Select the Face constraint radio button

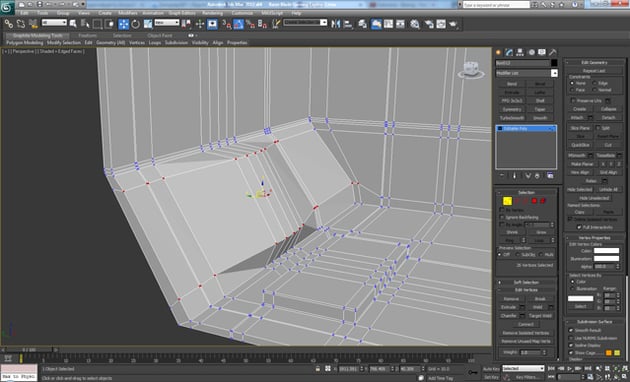coord(572,90)
